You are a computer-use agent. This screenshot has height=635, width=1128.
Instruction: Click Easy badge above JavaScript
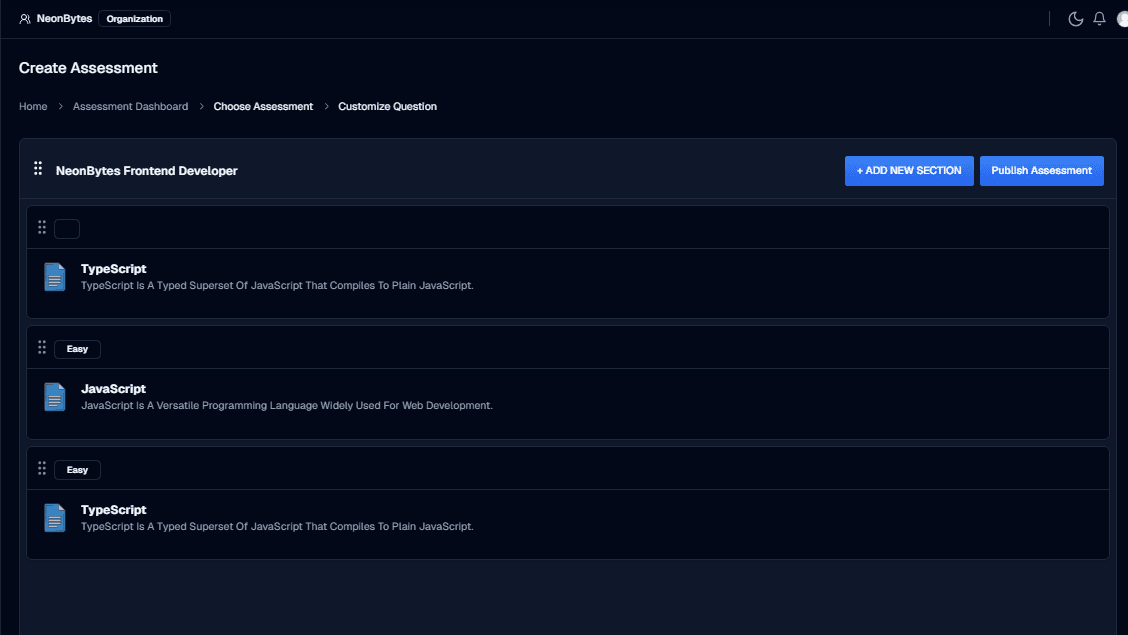tap(78, 349)
